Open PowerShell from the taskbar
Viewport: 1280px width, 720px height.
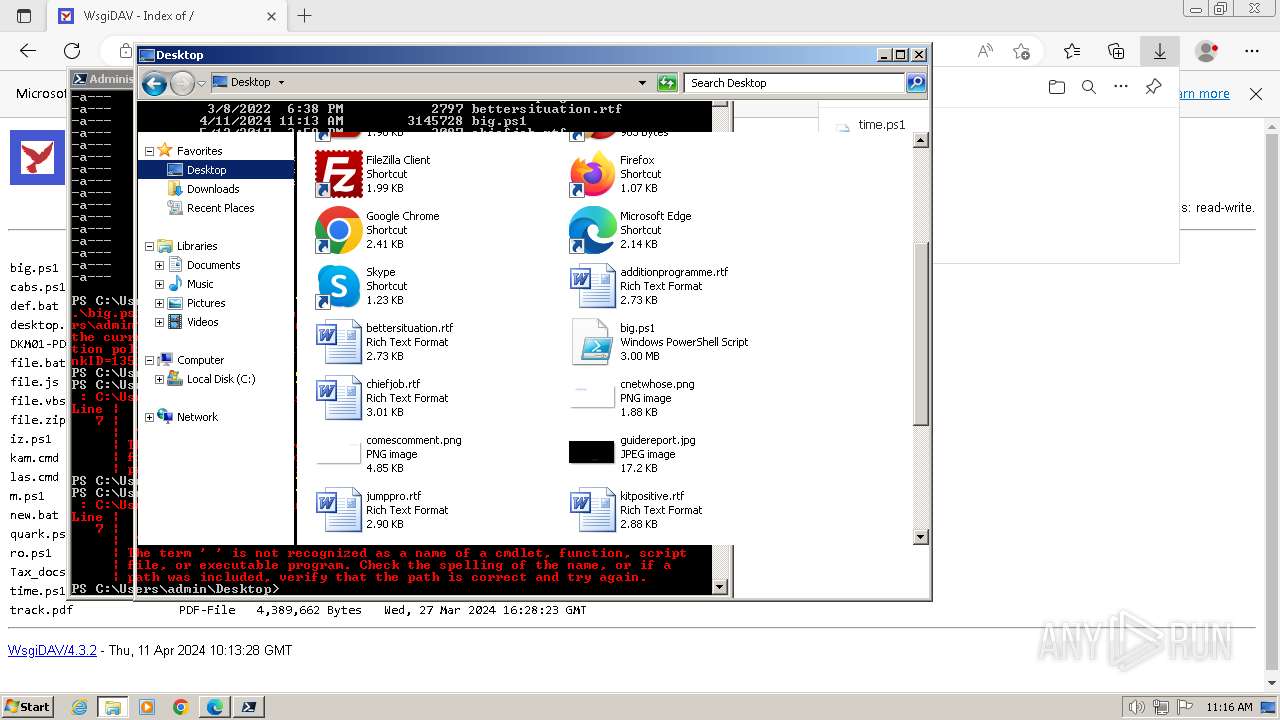(248, 707)
